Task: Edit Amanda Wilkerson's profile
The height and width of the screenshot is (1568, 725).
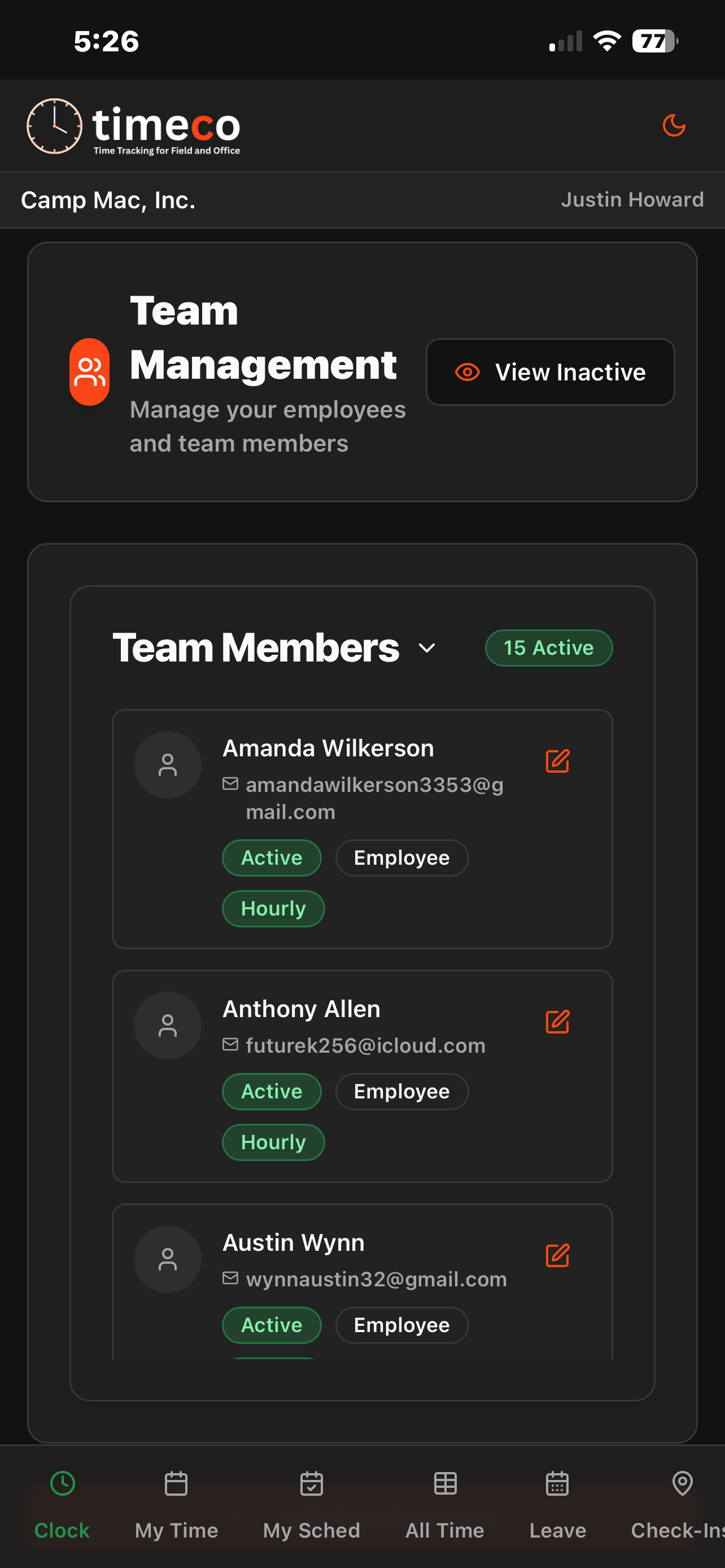Action: point(558,761)
